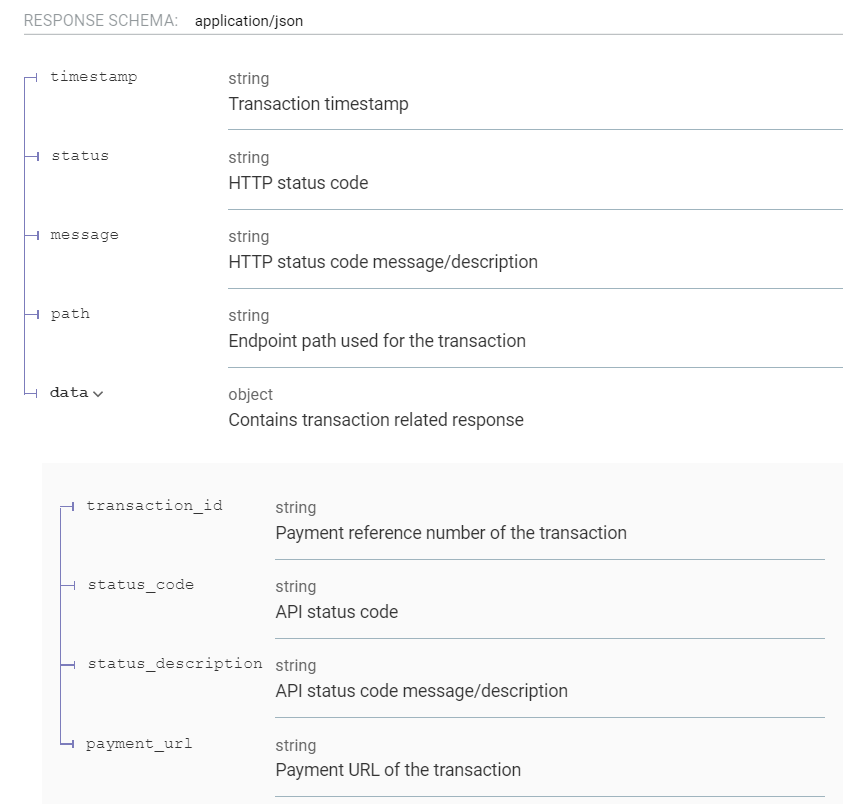The width and height of the screenshot is (856, 804).
Task: Select the timestamp field name
Action: [x=94, y=76]
